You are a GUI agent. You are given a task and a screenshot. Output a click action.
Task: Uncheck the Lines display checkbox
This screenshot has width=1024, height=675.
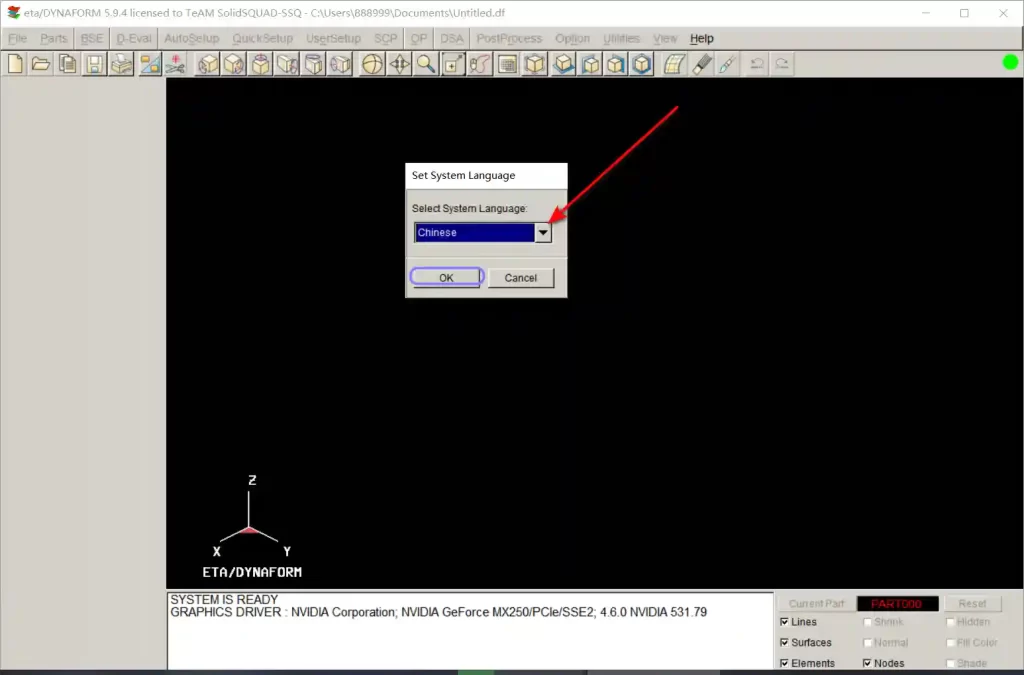click(784, 622)
